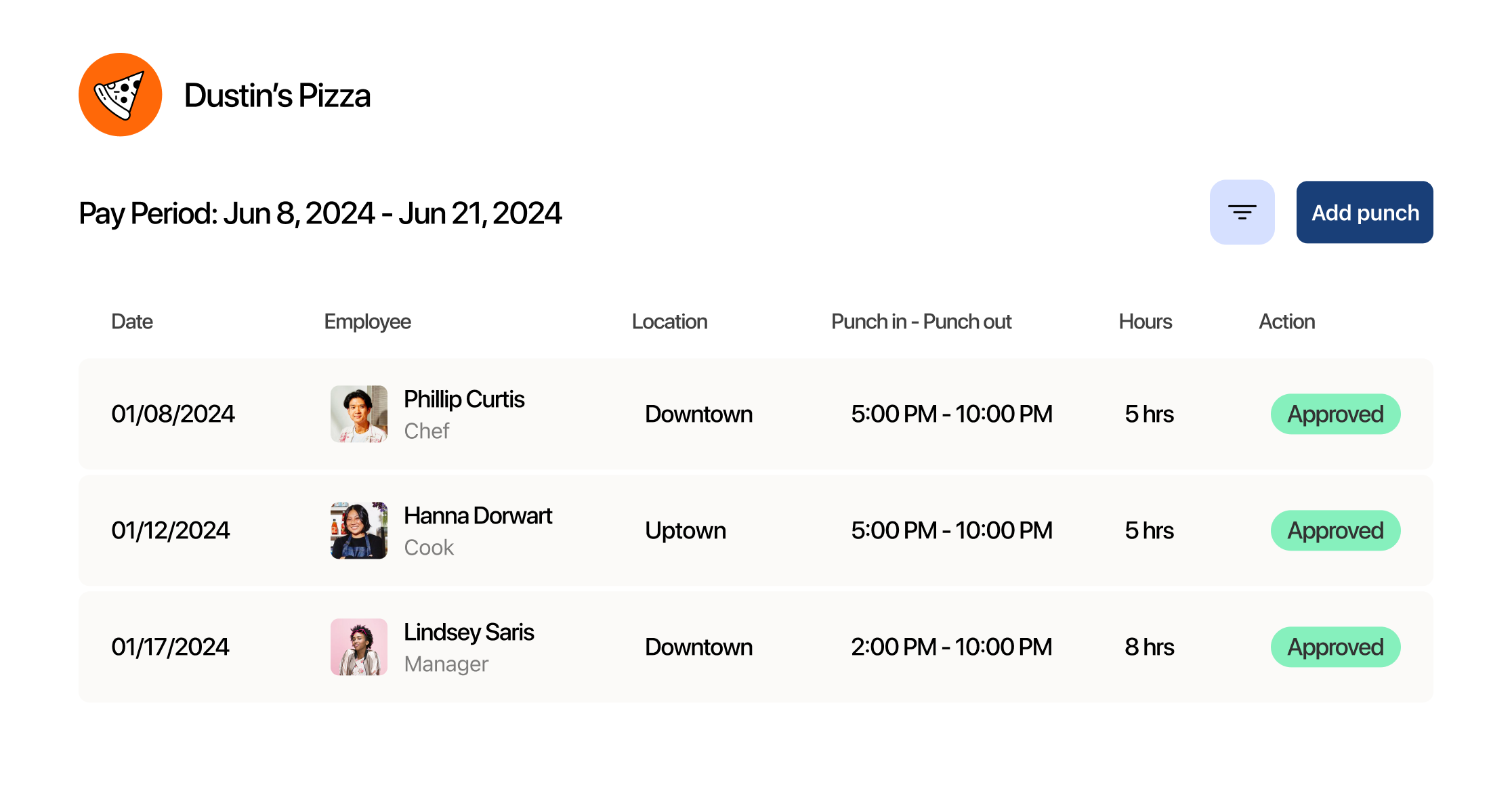Viewport: 1512px width, 791px height.
Task: Click the Employee column header
Action: pyautogui.click(x=367, y=322)
